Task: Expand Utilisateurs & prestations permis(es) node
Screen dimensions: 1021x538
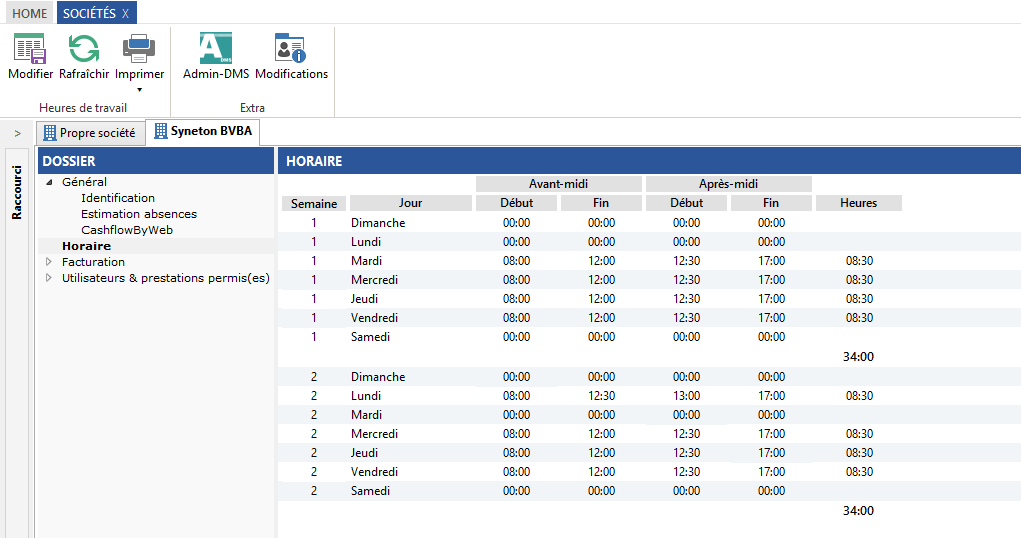Action: point(48,278)
